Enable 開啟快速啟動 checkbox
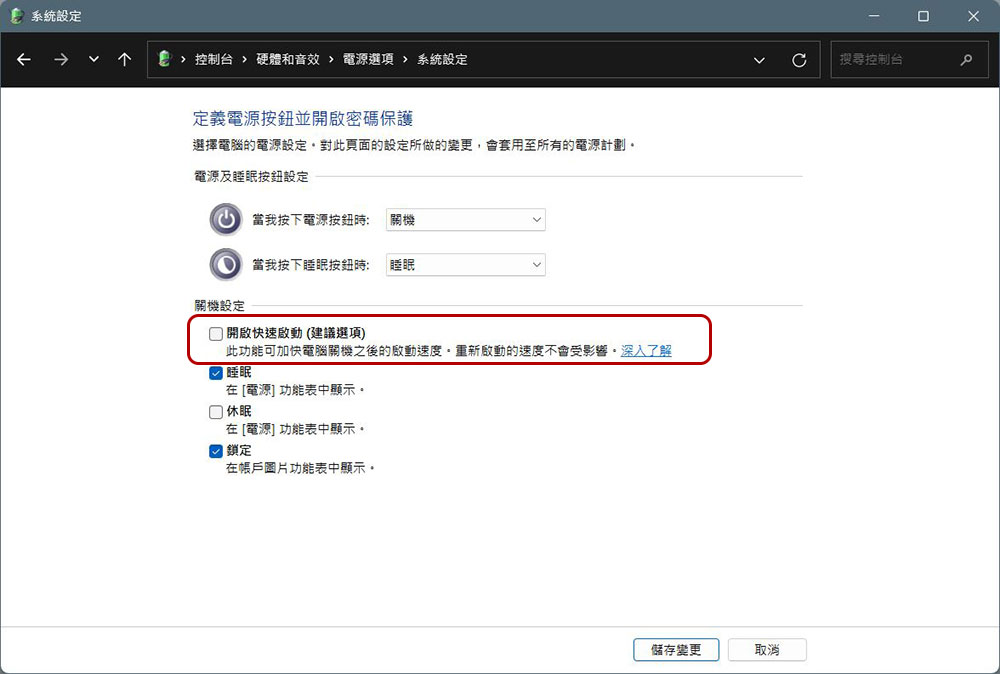Screen dimensions: 1000x674 216,333
